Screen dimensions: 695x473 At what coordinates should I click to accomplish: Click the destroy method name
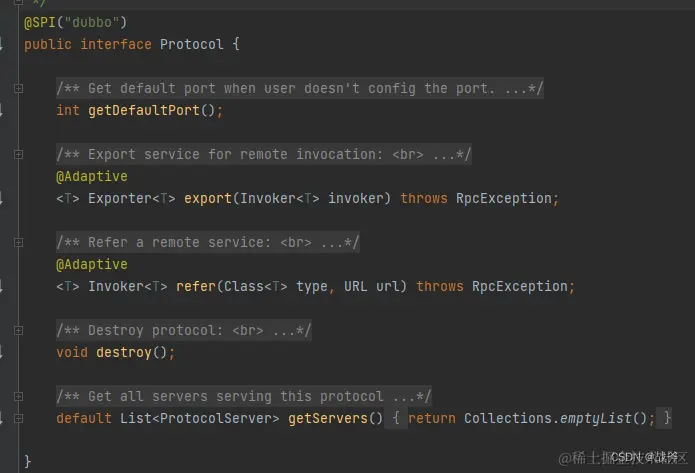coord(124,352)
